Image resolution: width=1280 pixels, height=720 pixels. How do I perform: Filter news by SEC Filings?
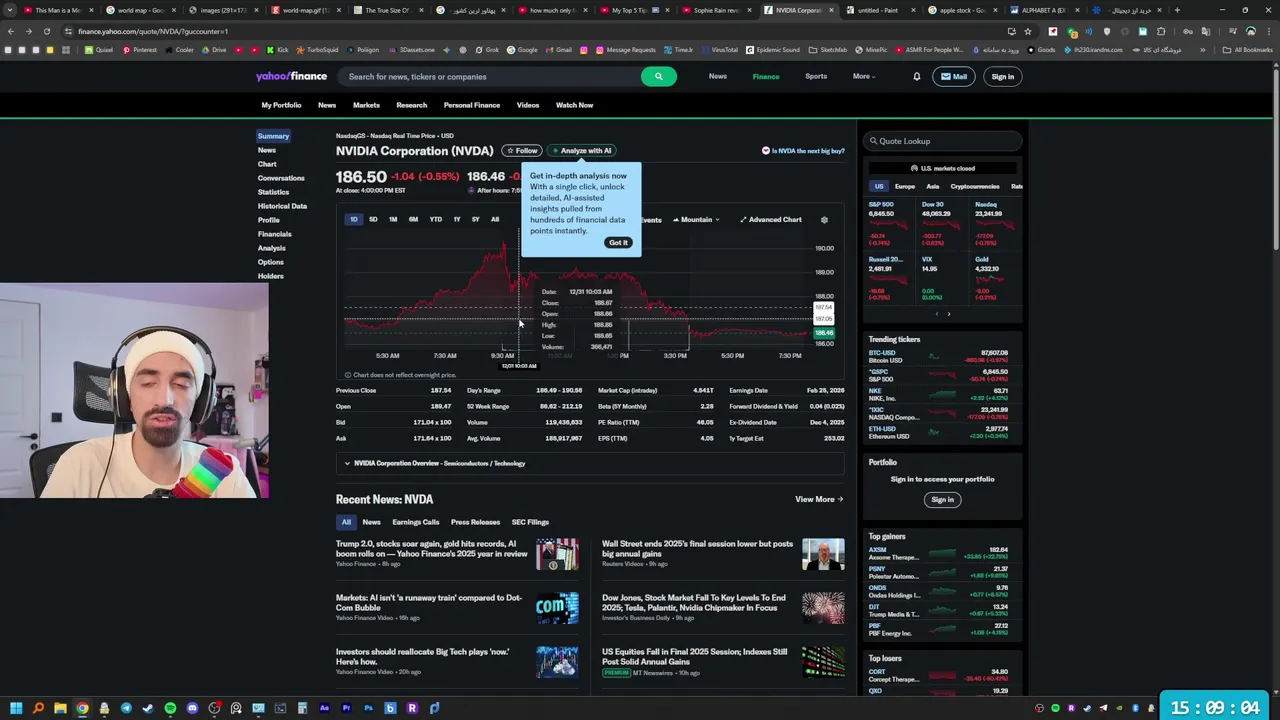530,522
